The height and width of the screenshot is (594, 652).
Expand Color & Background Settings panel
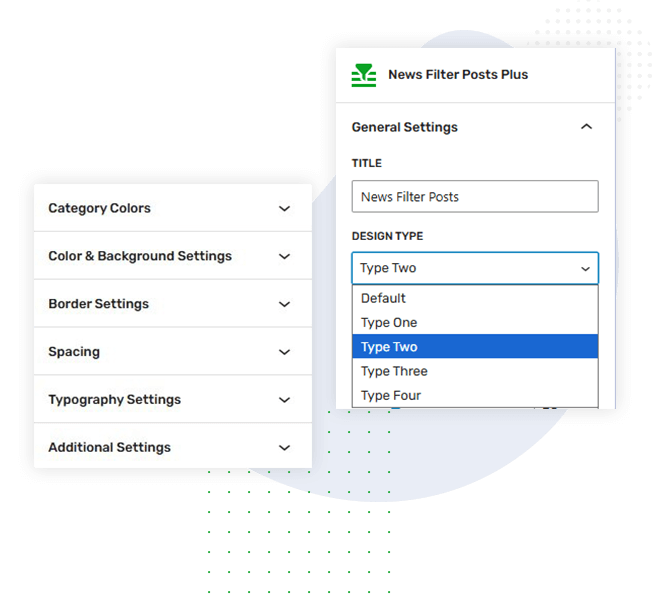click(x=140, y=256)
